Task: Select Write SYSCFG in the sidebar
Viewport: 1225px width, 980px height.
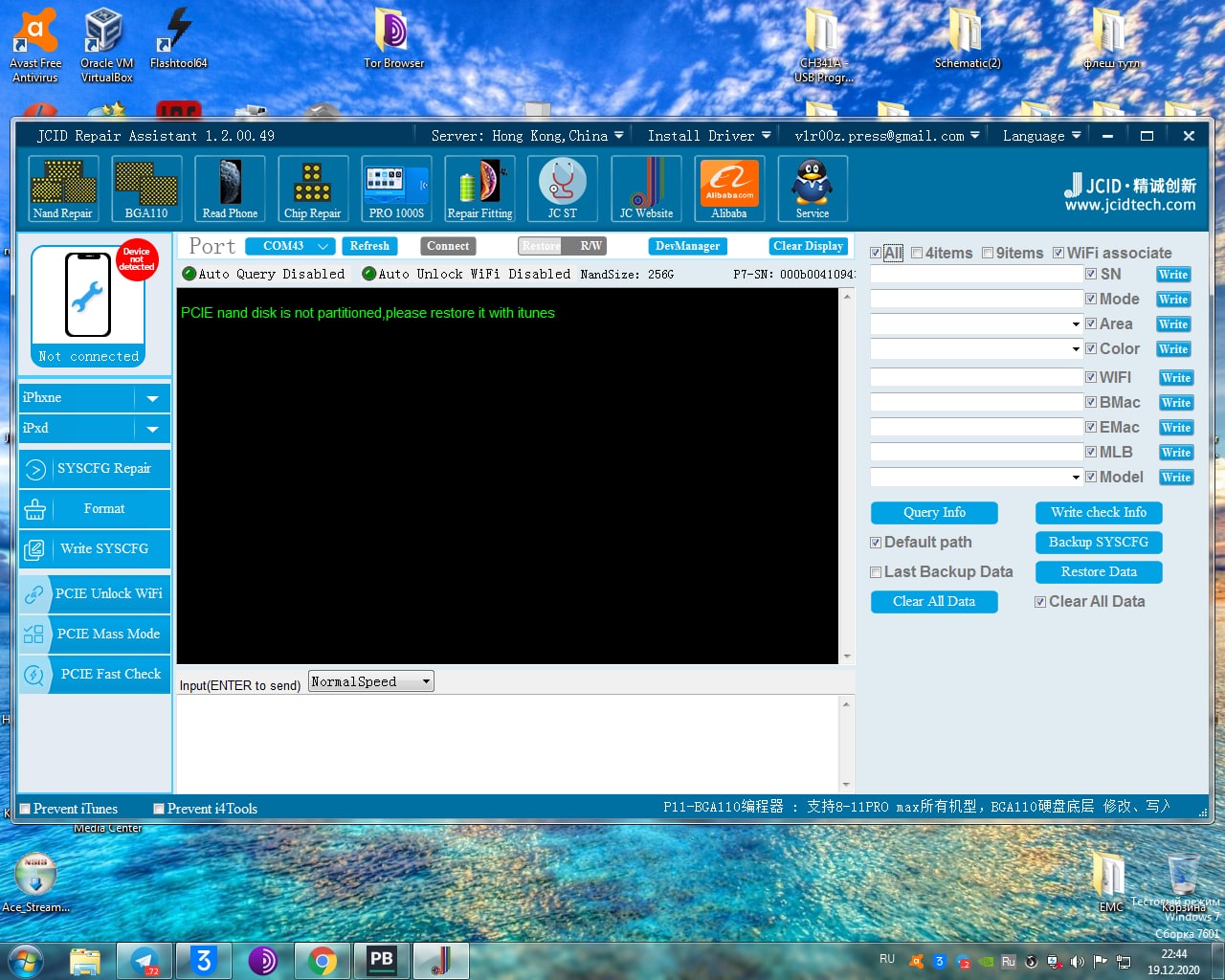Action: tap(95, 549)
